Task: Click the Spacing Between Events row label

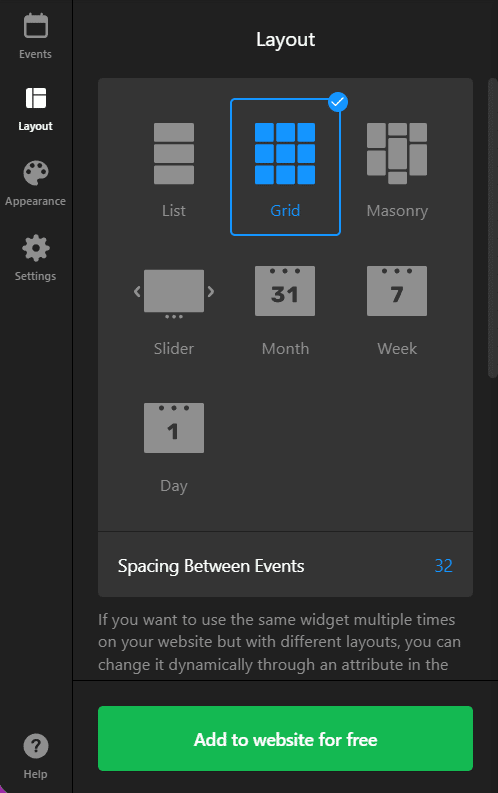Action: pos(211,566)
